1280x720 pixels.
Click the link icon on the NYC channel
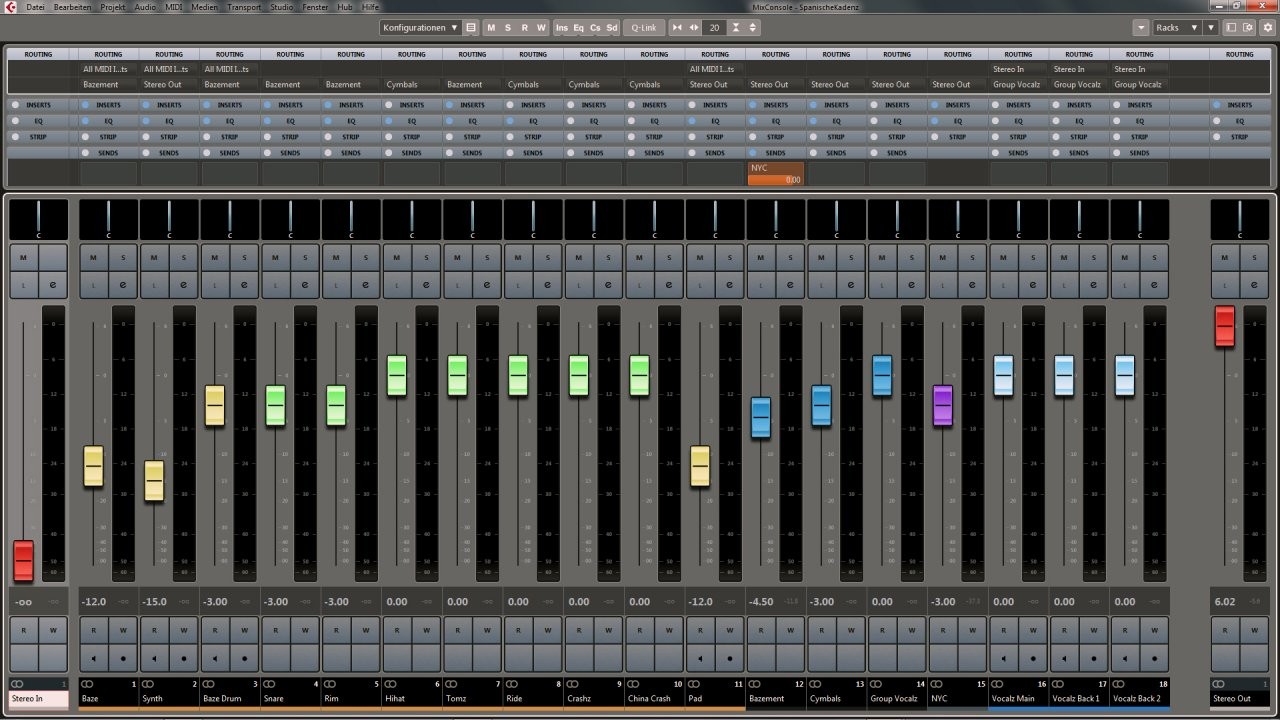(x=938, y=685)
